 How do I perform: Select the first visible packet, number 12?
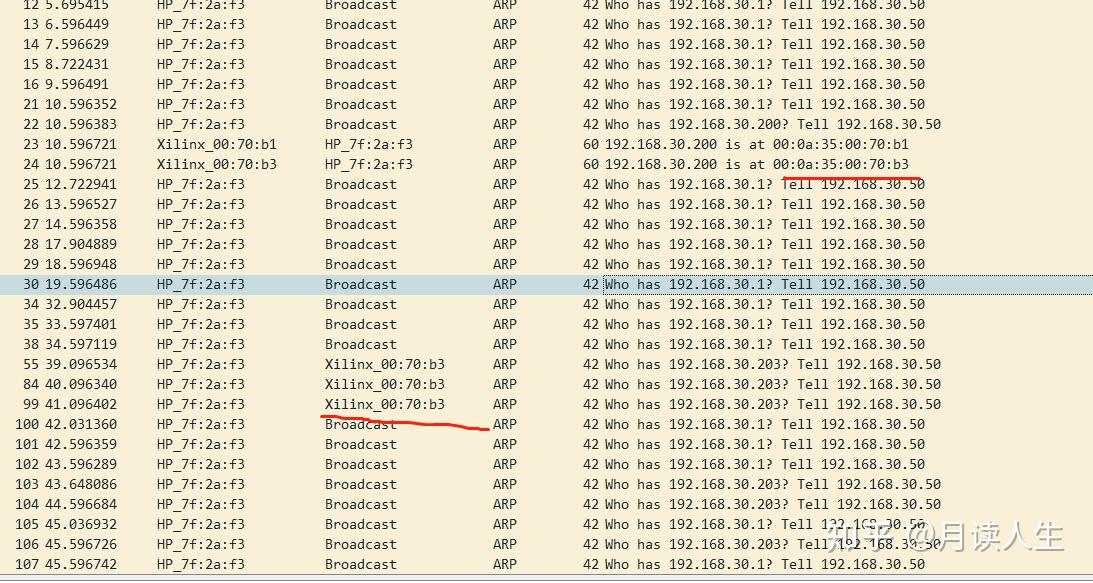pyautogui.click(x=400, y=7)
